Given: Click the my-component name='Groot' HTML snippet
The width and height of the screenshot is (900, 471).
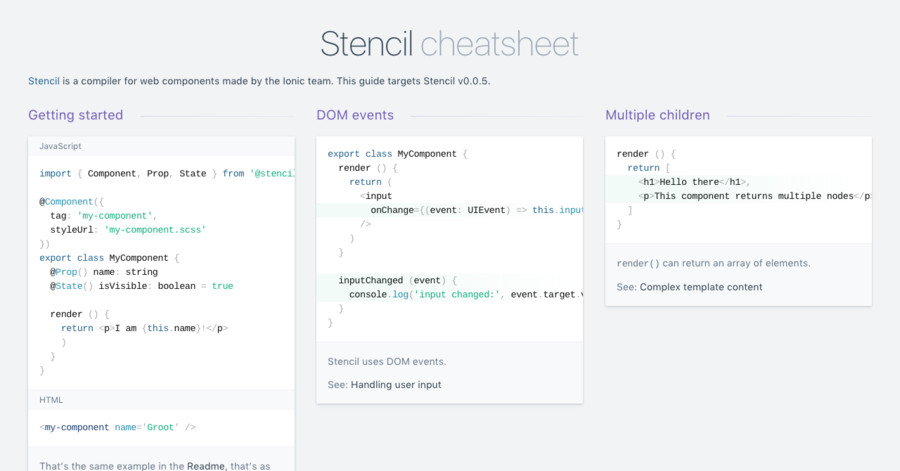Looking at the screenshot, I should tap(117, 427).
